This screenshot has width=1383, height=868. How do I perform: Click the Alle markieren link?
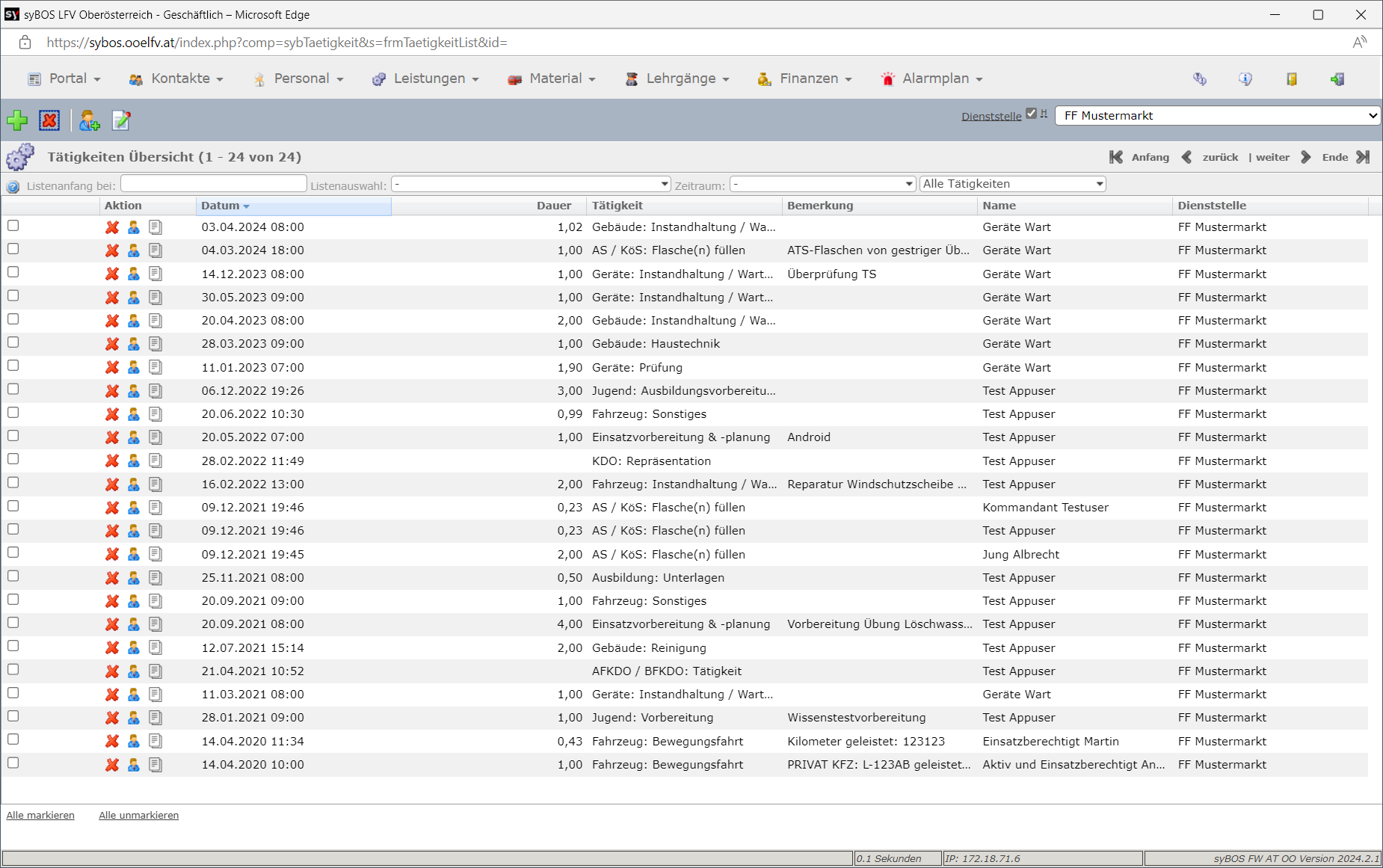(x=40, y=816)
